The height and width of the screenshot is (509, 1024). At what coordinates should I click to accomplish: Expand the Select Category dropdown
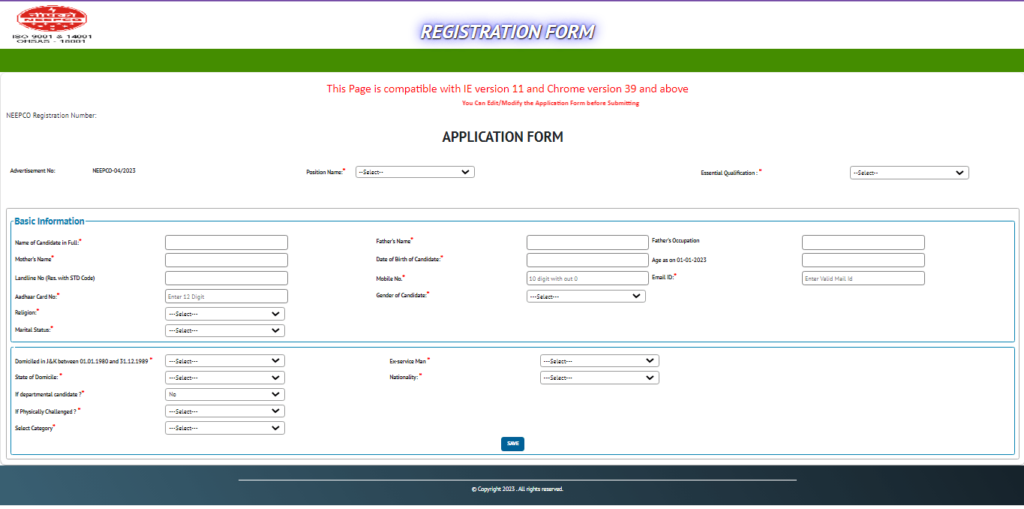click(x=225, y=428)
